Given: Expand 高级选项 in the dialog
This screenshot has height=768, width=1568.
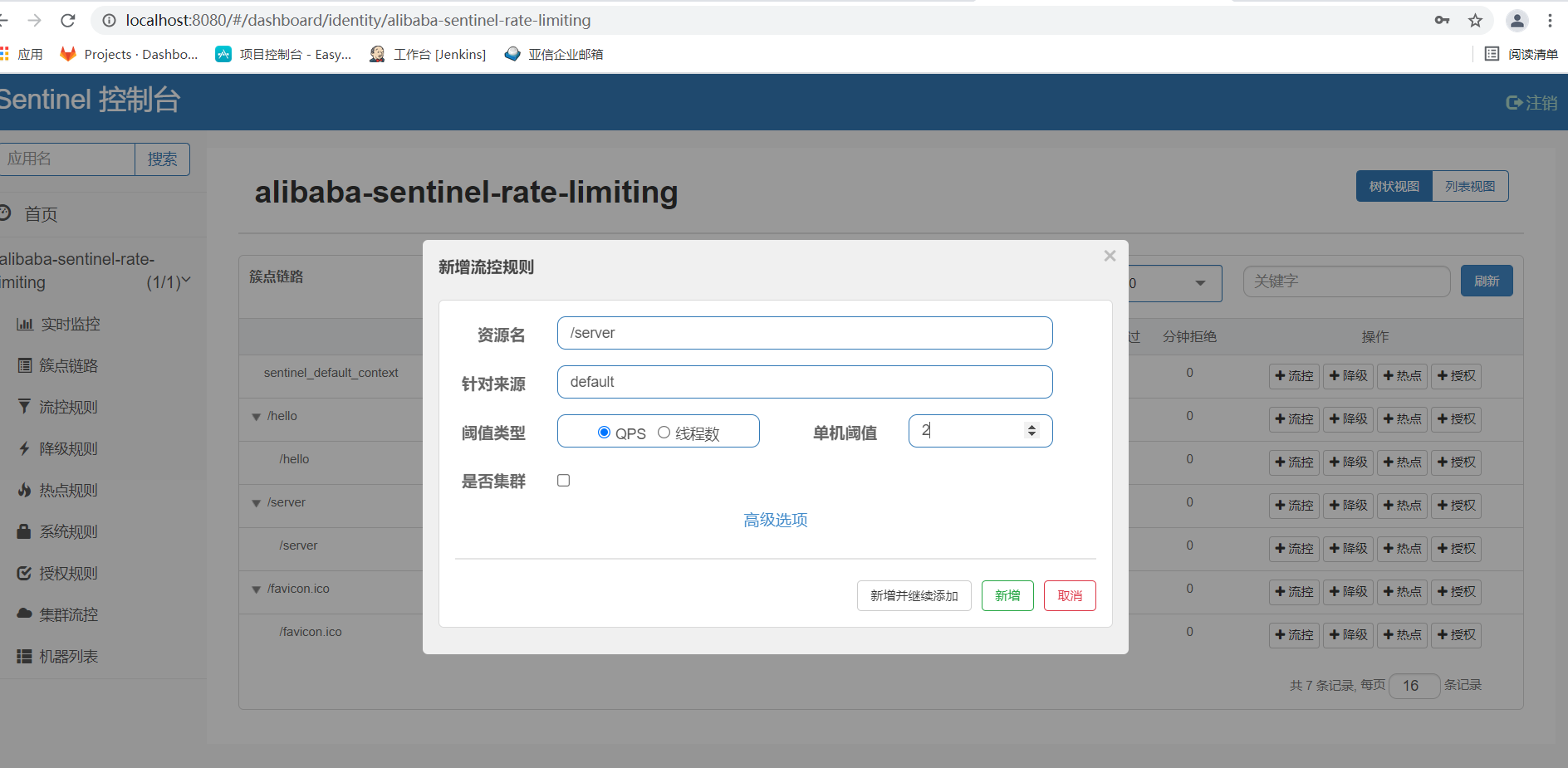Looking at the screenshot, I should [776, 520].
